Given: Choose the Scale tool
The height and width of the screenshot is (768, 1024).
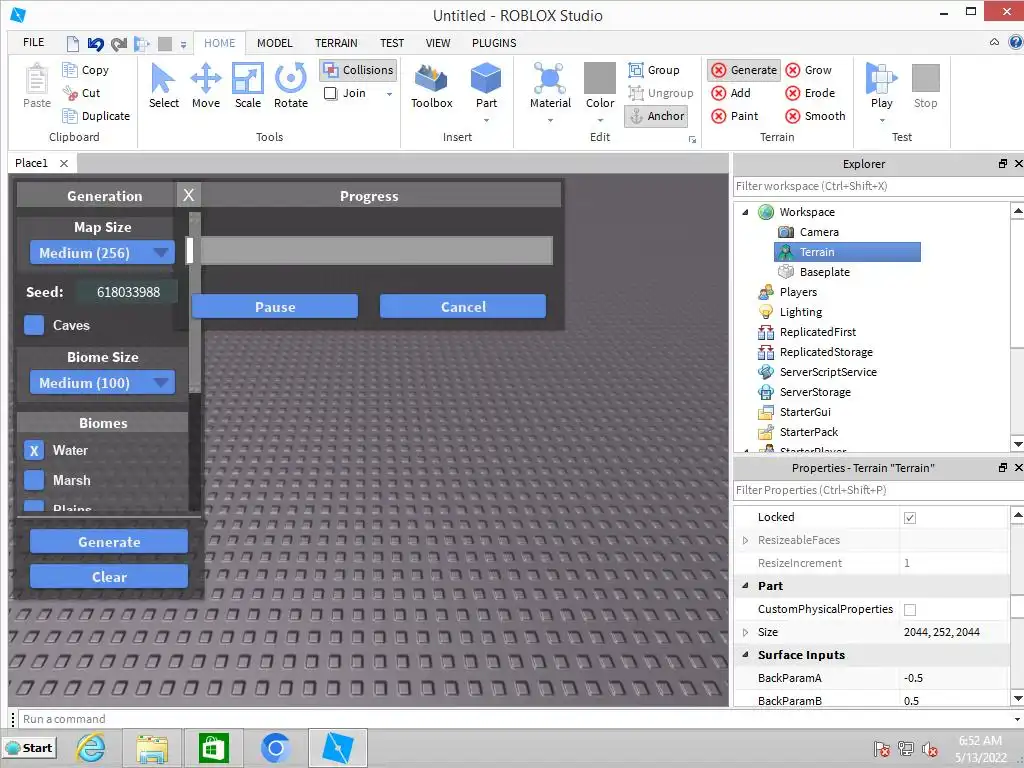Looking at the screenshot, I should click(248, 86).
